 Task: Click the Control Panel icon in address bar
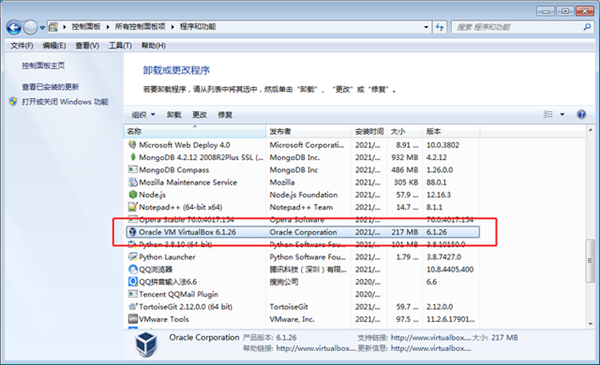coord(54,27)
